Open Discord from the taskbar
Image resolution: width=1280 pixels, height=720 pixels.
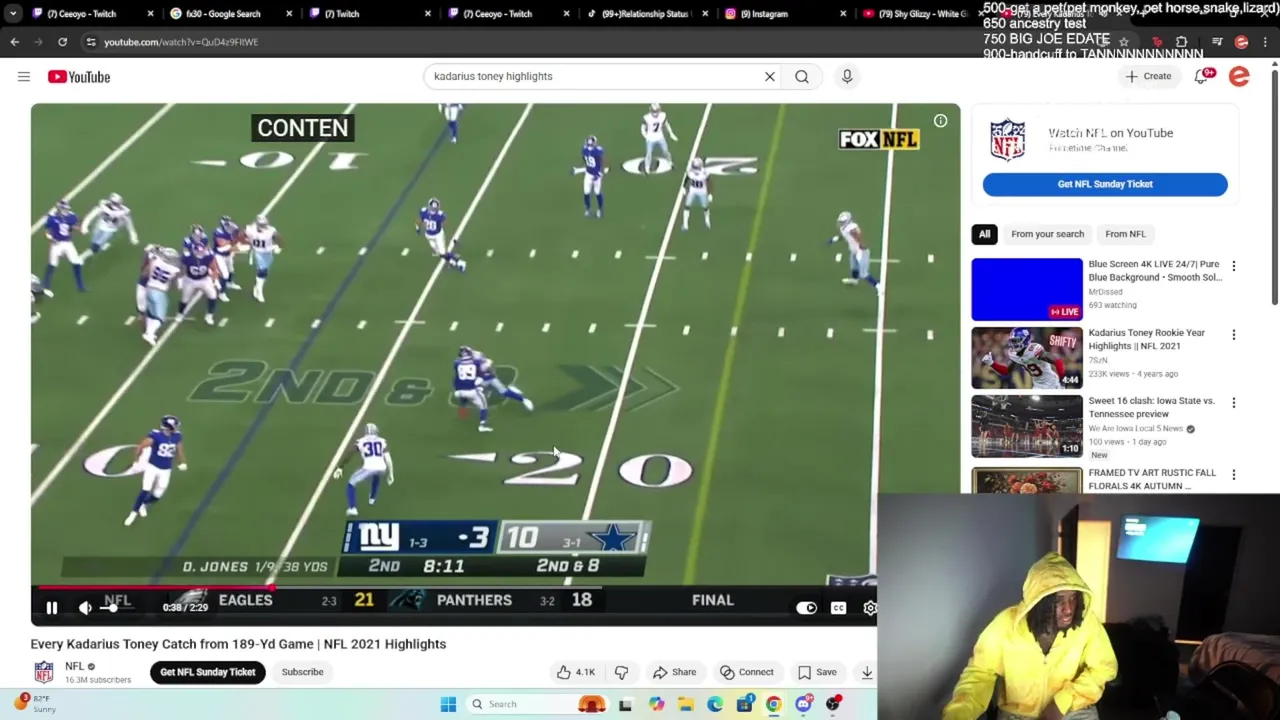804,704
